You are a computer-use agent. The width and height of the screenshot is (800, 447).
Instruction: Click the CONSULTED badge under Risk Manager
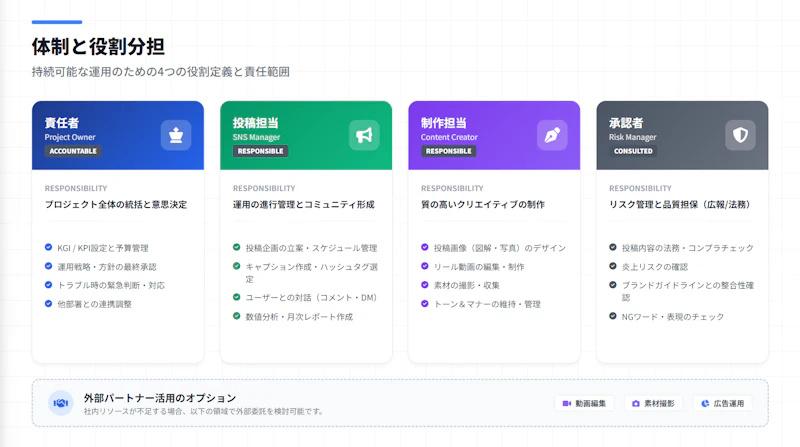[x=633, y=151]
